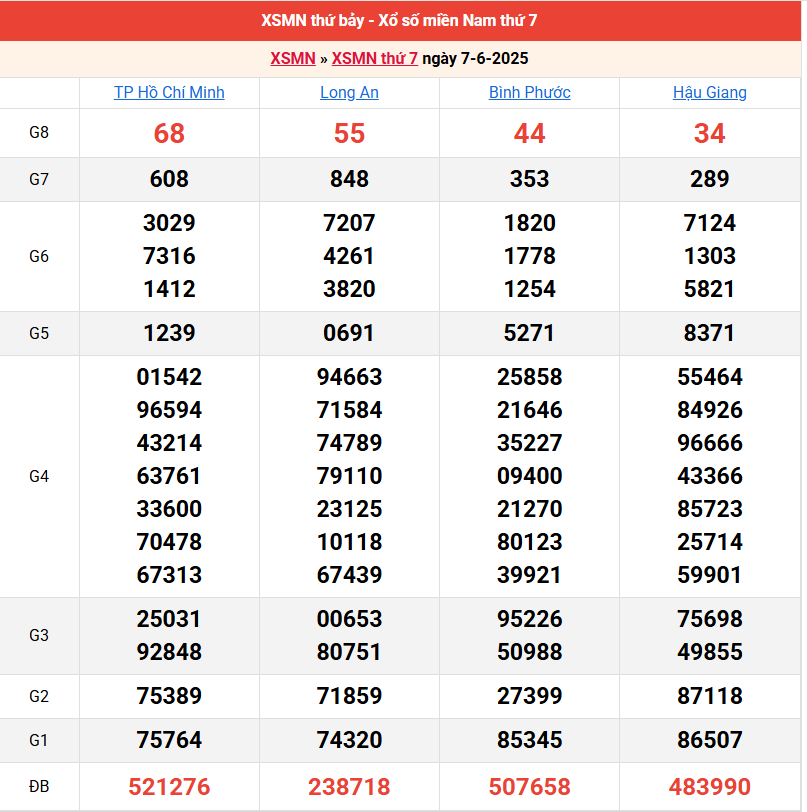This screenshot has width=807, height=812.
Task: Select G4 number 63761
Action: [169, 476]
